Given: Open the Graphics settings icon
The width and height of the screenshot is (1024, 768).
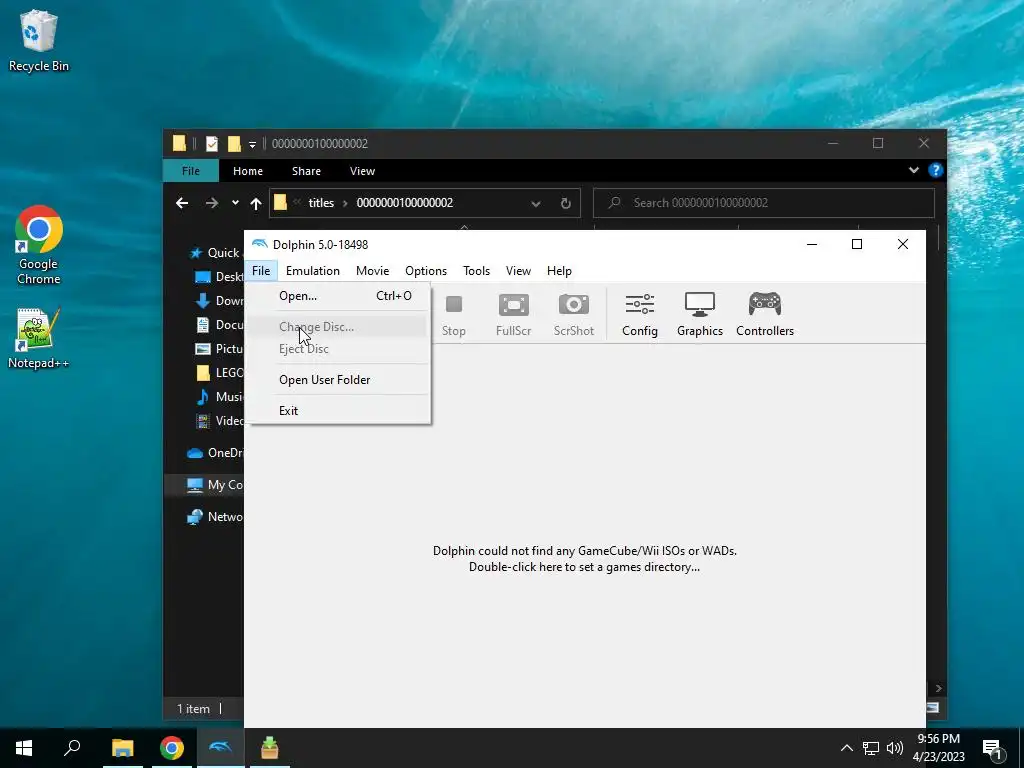Looking at the screenshot, I should pyautogui.click(x=699, y=315).
